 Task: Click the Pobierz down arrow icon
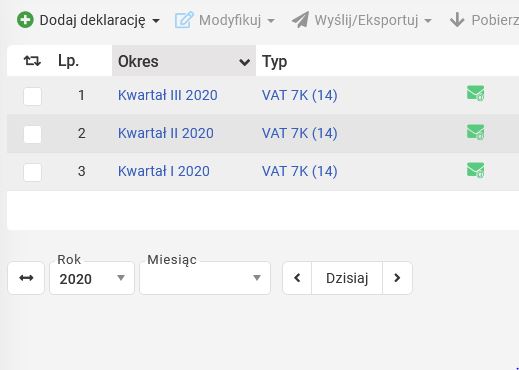457,20
